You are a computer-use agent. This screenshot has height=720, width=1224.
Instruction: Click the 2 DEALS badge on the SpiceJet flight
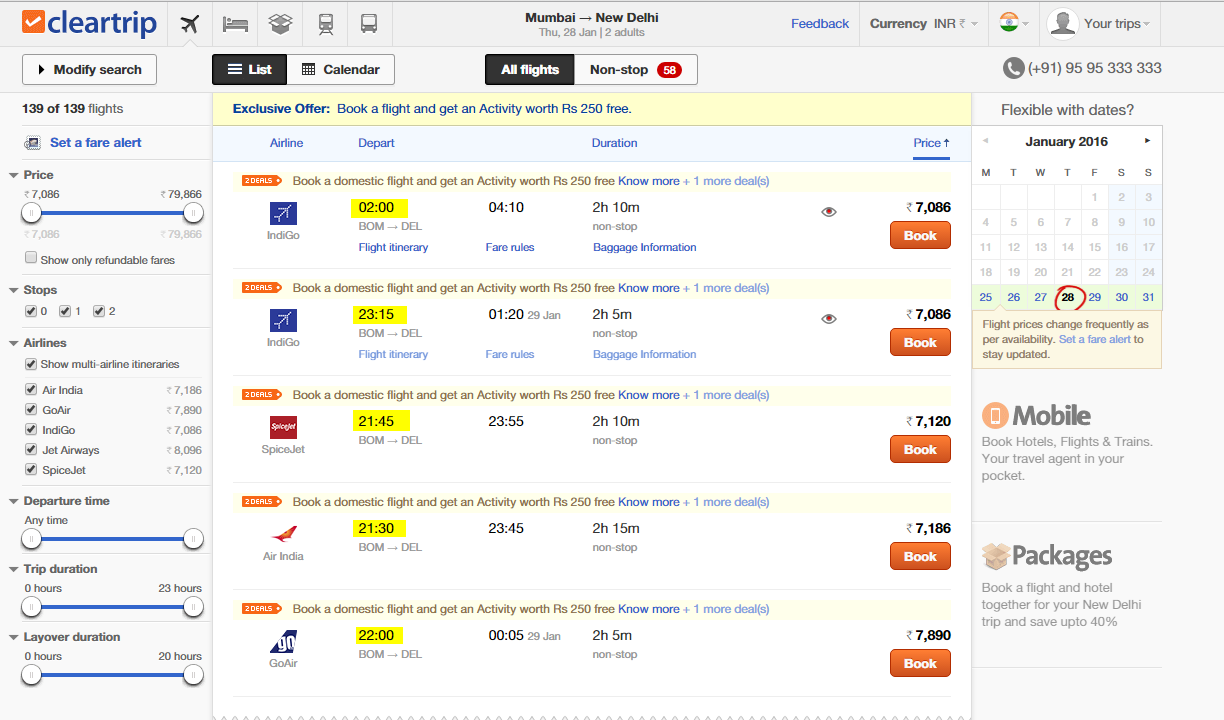(x=262, y=395)
